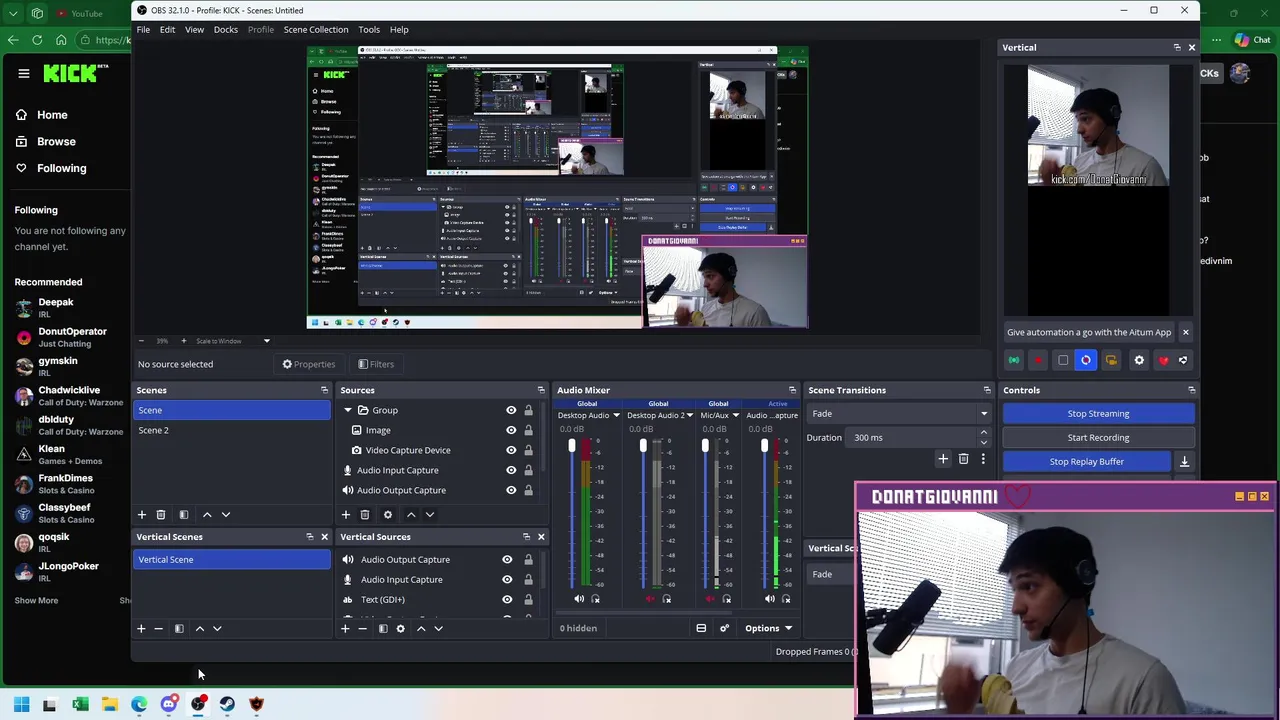Lock the Audio Input Capture source in Sources
The height and width of the screenshot is (720, 1280).
528,470
